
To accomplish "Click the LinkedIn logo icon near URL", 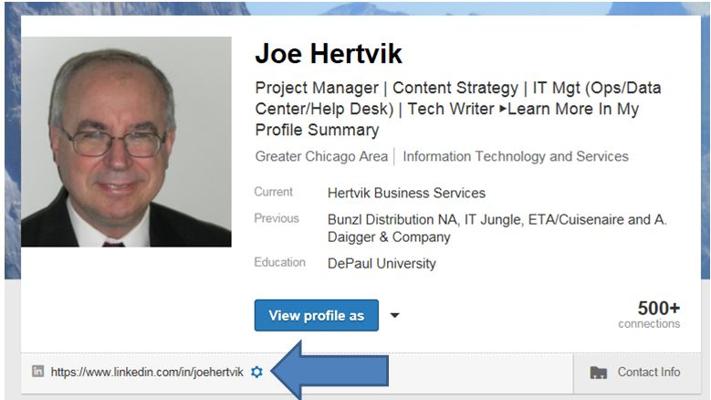I will click(38, 371).
